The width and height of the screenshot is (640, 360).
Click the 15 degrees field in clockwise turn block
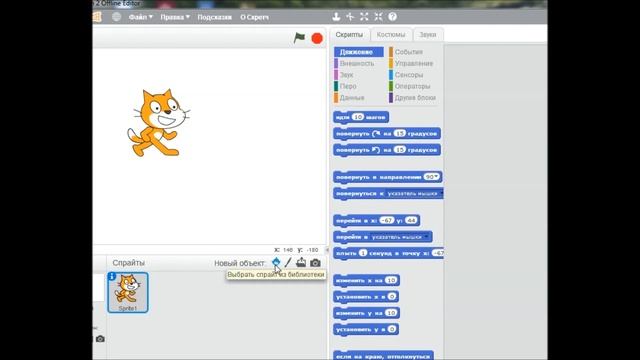[x=400, y=133]
